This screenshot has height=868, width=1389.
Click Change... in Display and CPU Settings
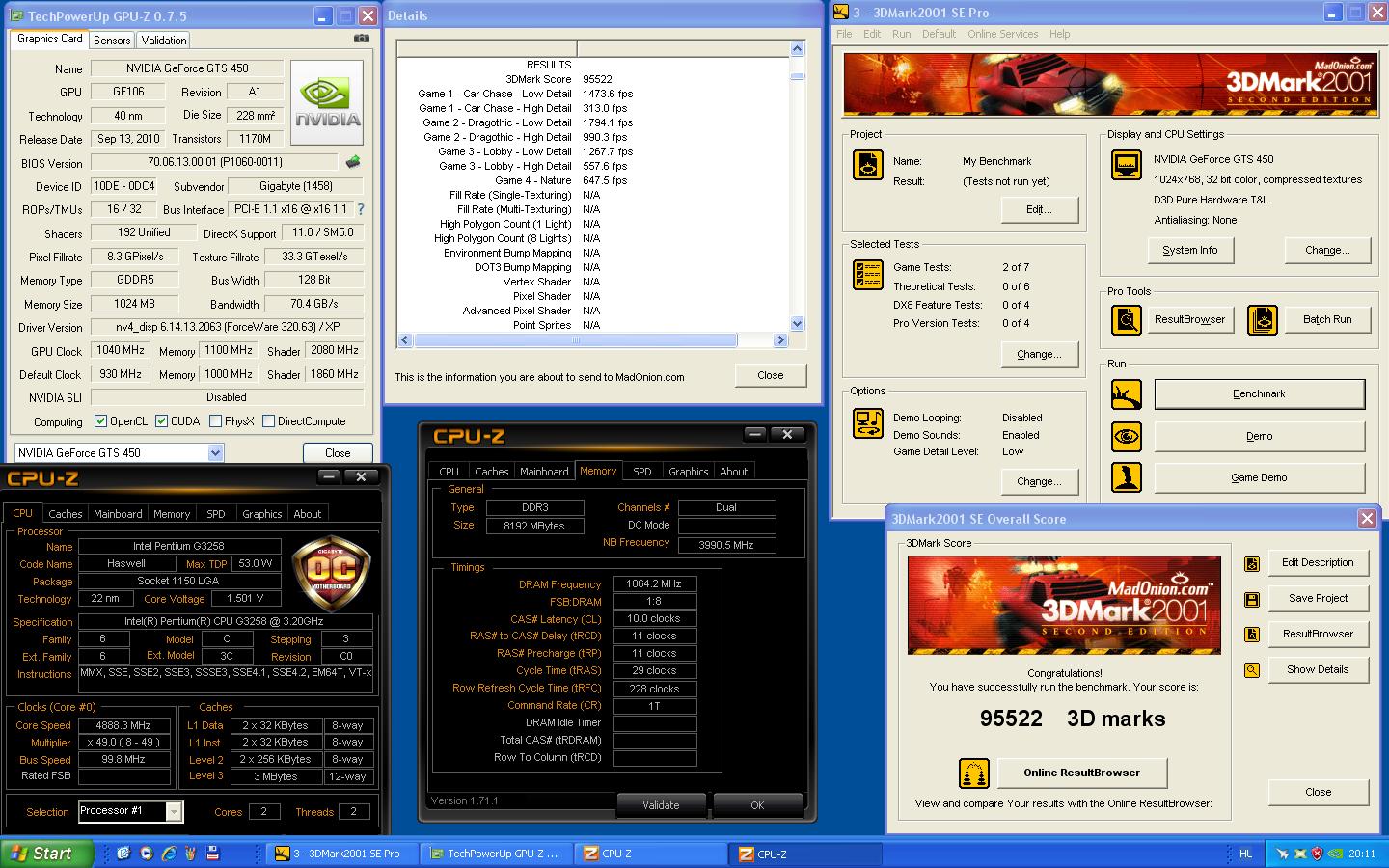(x=1327, y=251)
